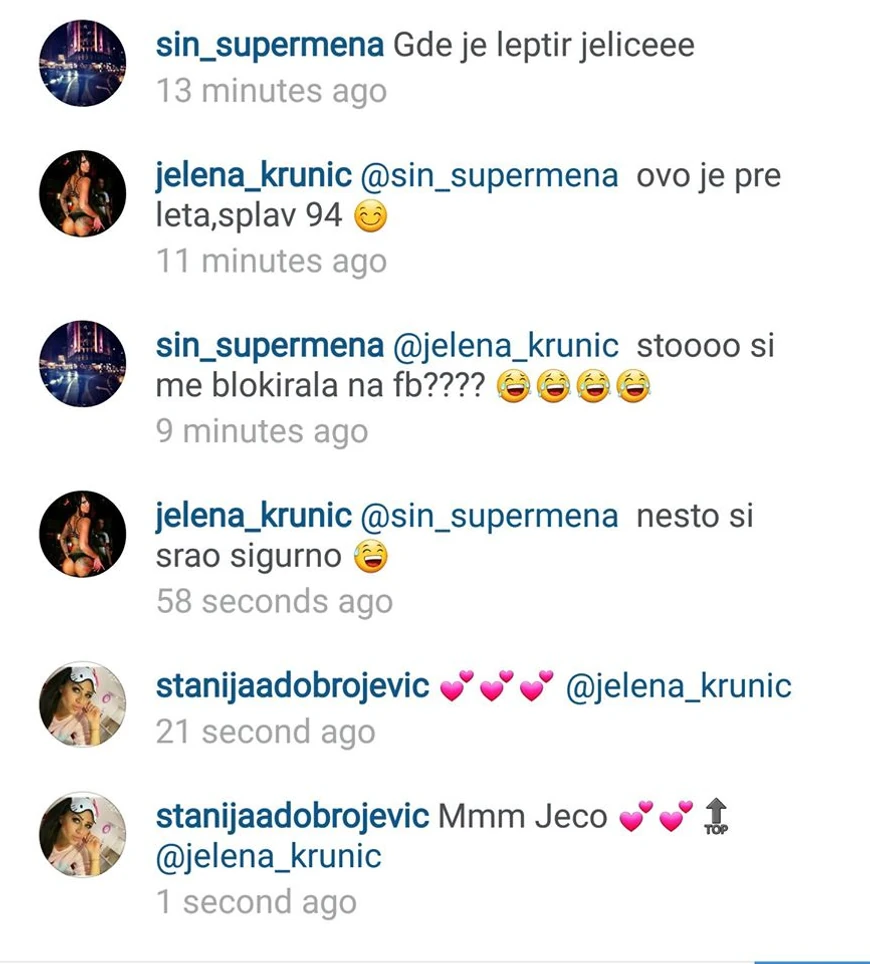Open @sin_supermena mention in "nesto si" comment
Image resolution: width=870 pixels, height=964 pixels.
(x=489, y=516)
